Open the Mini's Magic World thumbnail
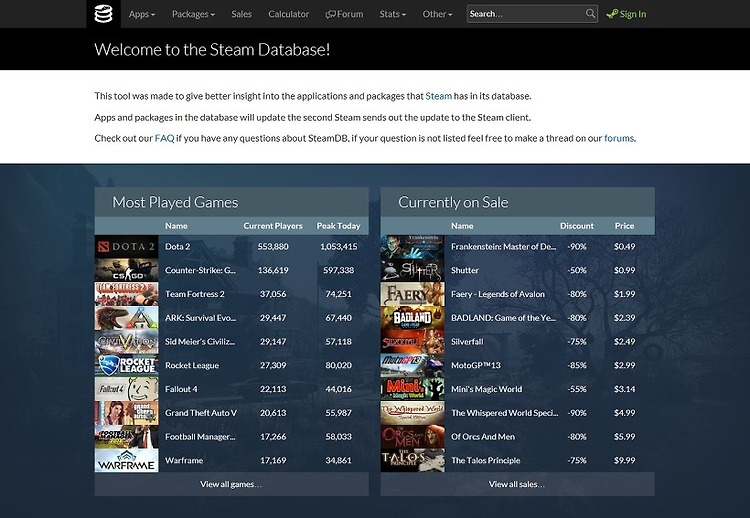Image resolution: width=750 pixels, height=518 pixels. pyautogui.click(x=412, y=389)
